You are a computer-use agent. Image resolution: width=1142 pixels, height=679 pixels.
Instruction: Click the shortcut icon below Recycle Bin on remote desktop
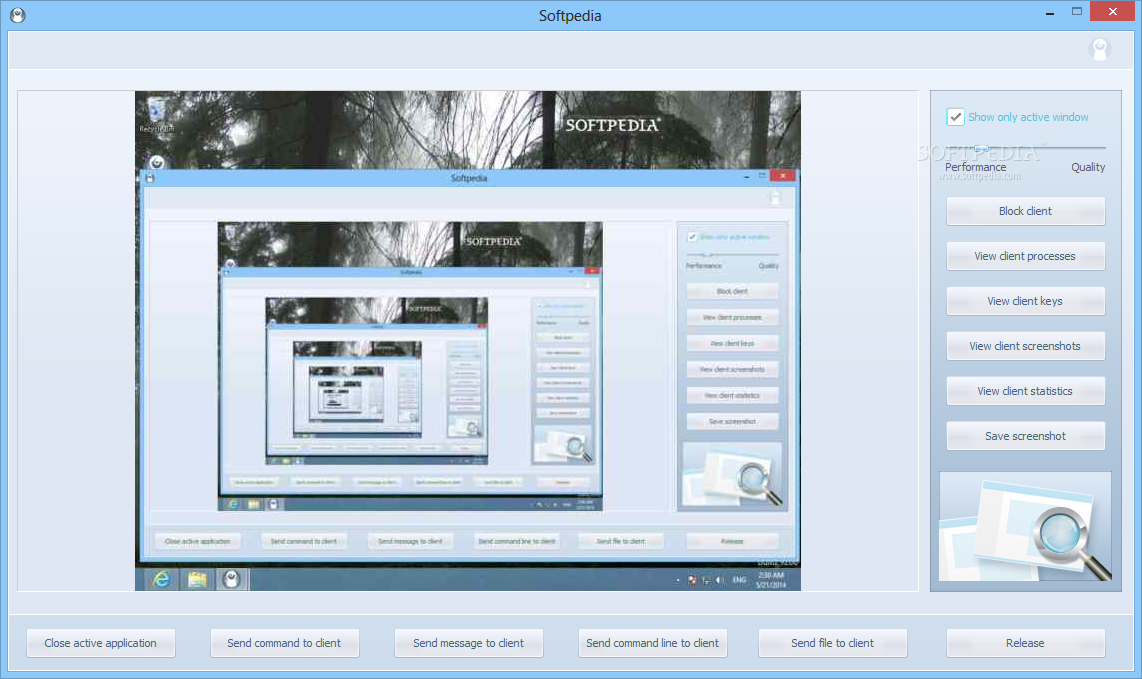pyautogui.click(x=157, y=162)
